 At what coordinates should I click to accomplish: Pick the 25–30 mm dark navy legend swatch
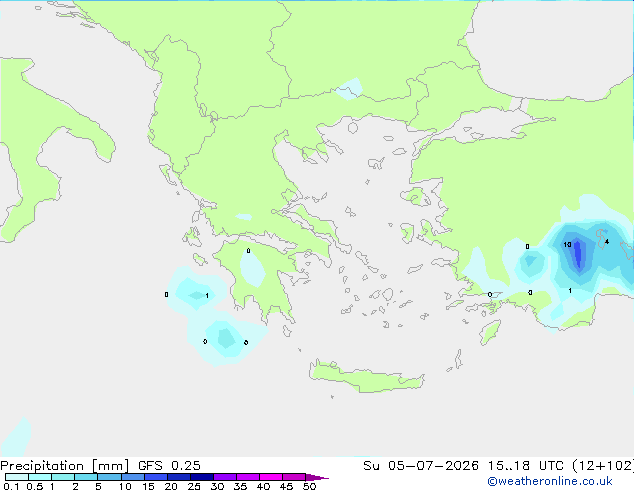[x=202, y=477]
